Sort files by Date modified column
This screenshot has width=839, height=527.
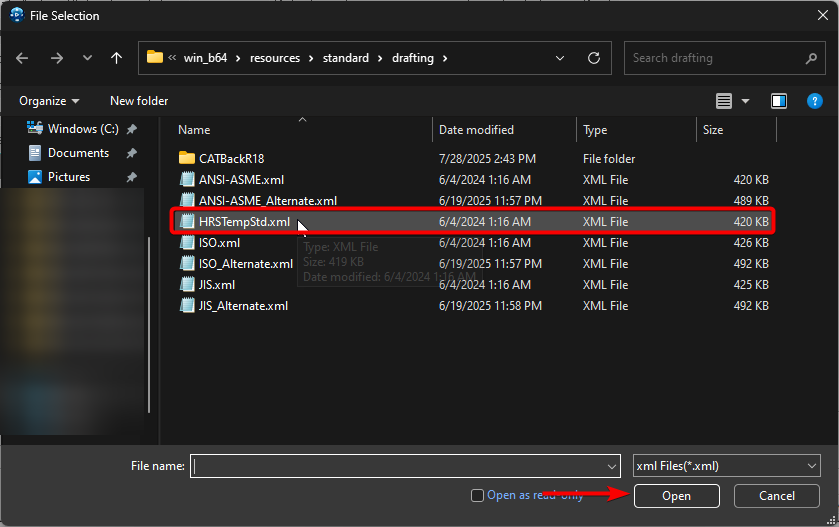(x=476, y=130)
